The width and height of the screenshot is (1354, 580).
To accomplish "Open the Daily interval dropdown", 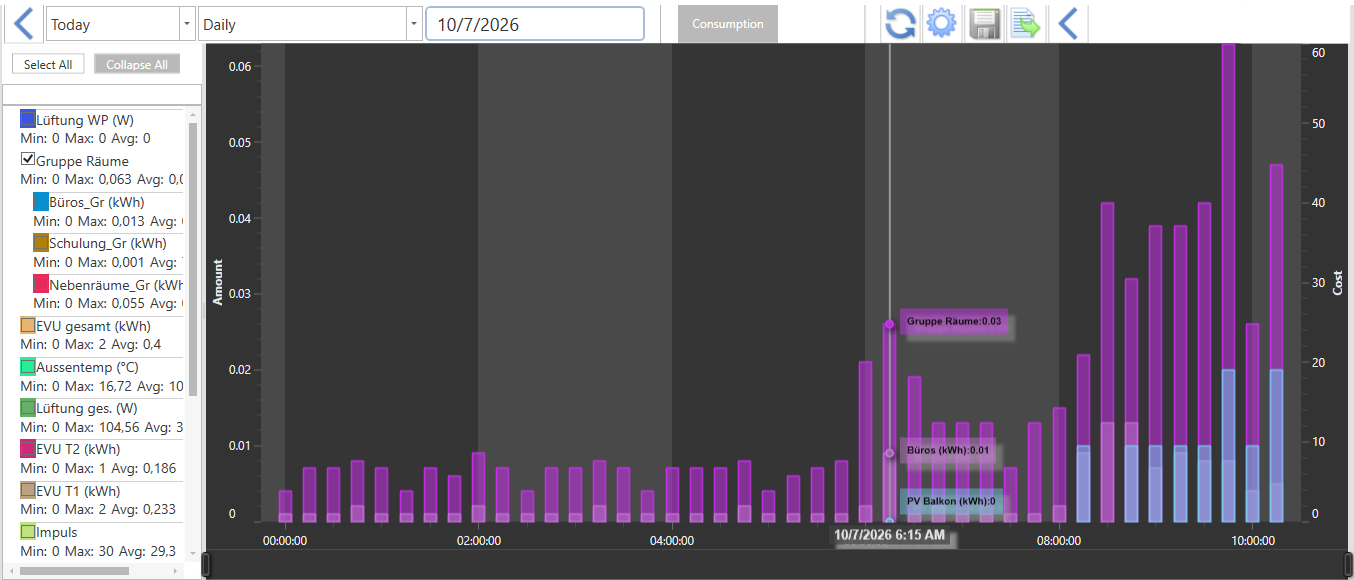I will point(310,25).
